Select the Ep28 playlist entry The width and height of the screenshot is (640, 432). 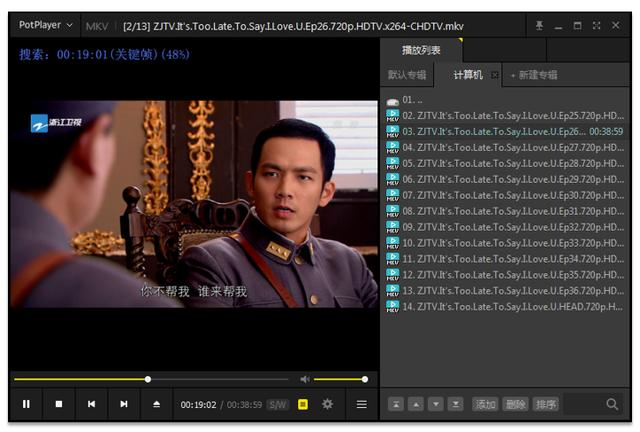(504, 163)
